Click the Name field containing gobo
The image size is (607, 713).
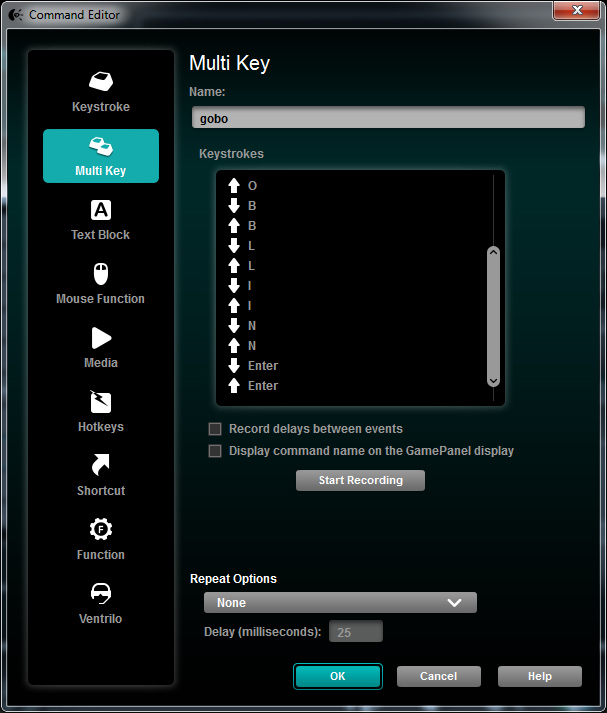(387, 118)
